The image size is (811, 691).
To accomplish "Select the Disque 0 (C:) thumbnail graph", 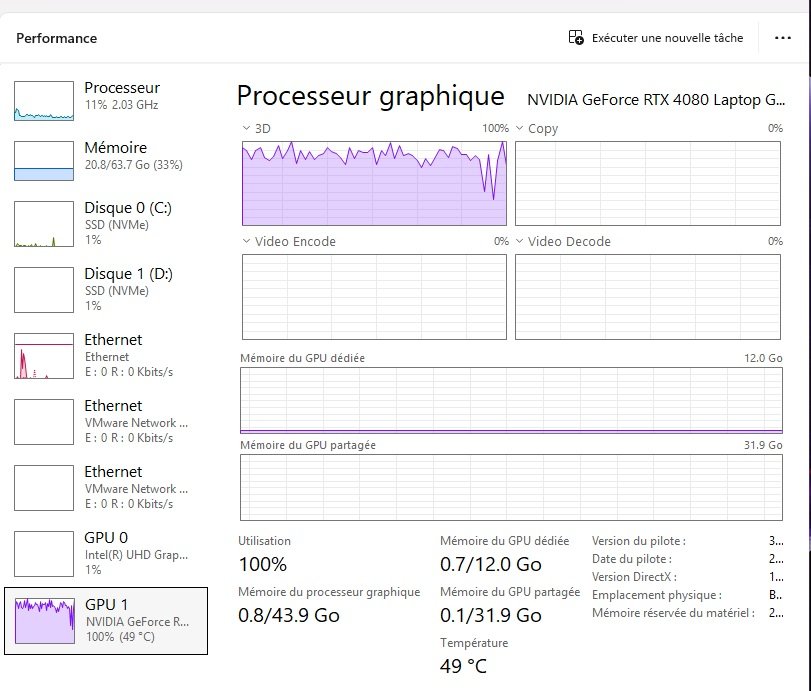I will [44, 224].
